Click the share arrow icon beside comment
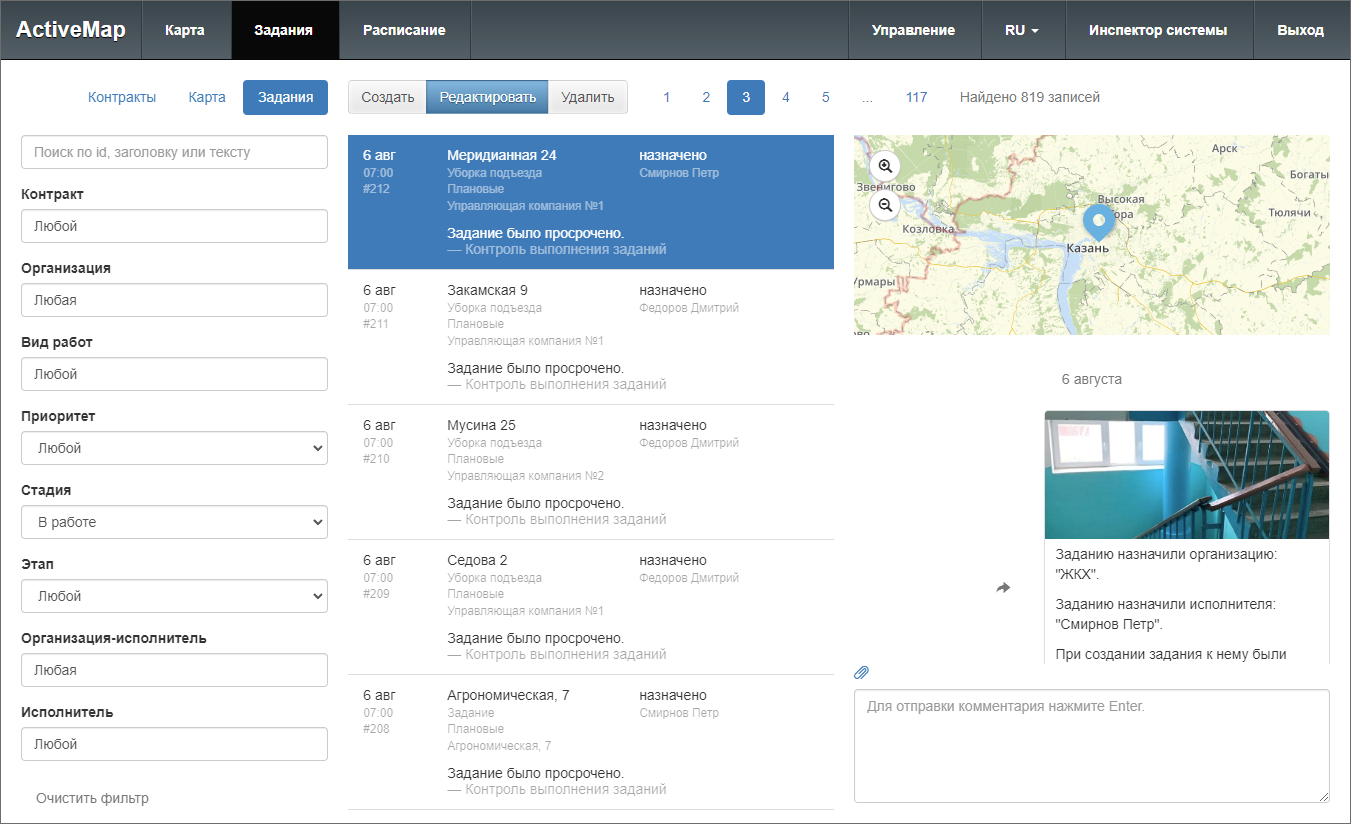This screenshot has width=1351, height=824. [x=1003, y=588]
